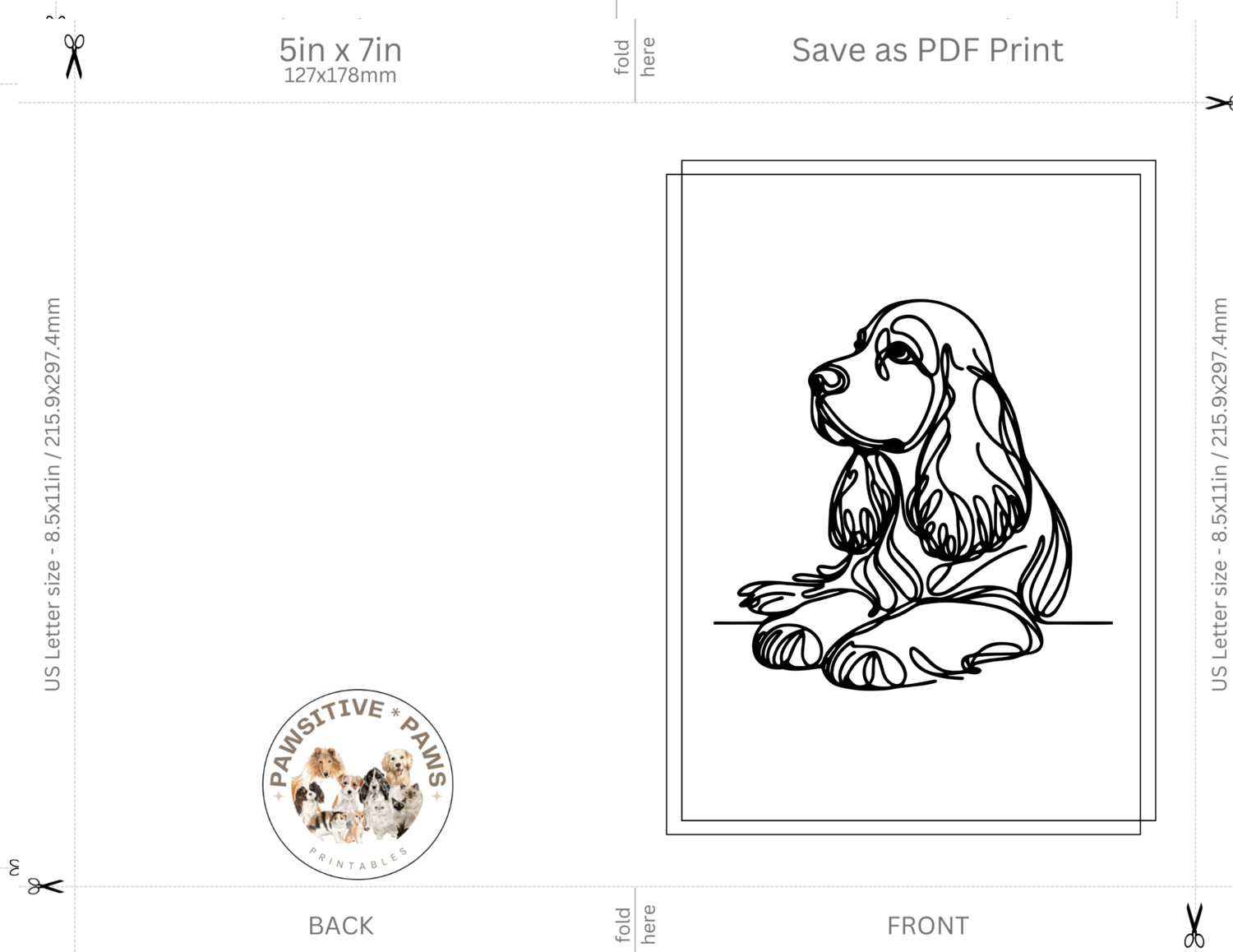
Task: Click the "BACK" label at the bottom
Action: point(340,926)
